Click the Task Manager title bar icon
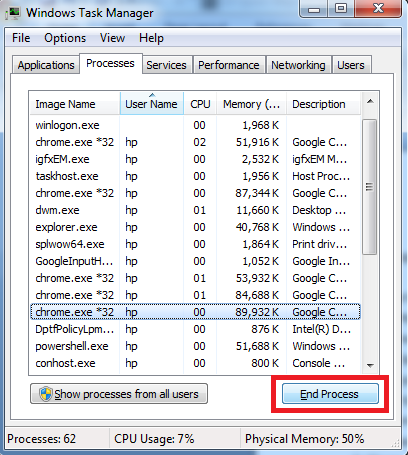 click(x=13, y=13)
